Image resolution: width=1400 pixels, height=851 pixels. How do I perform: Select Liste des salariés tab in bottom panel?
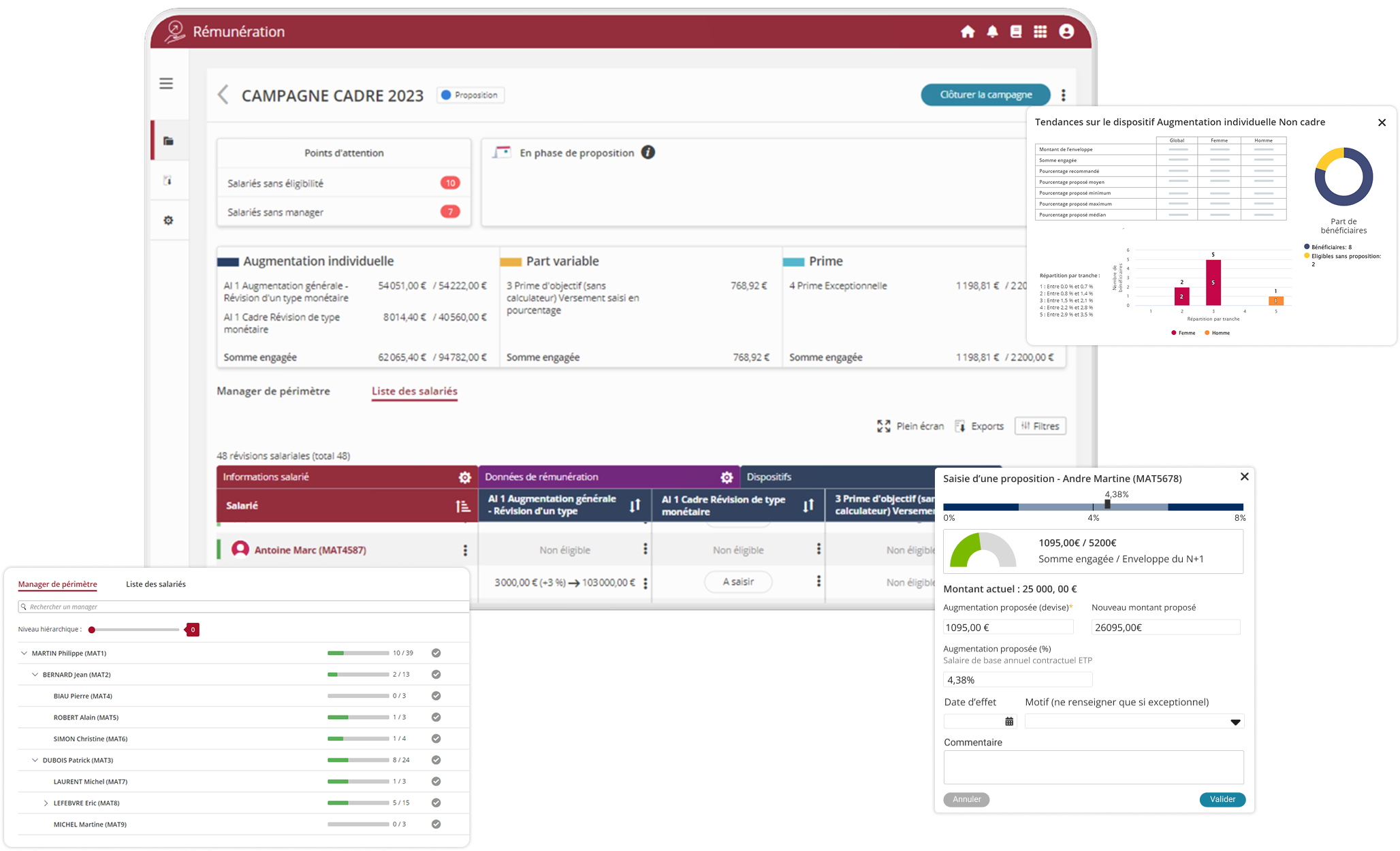(155, 584)
